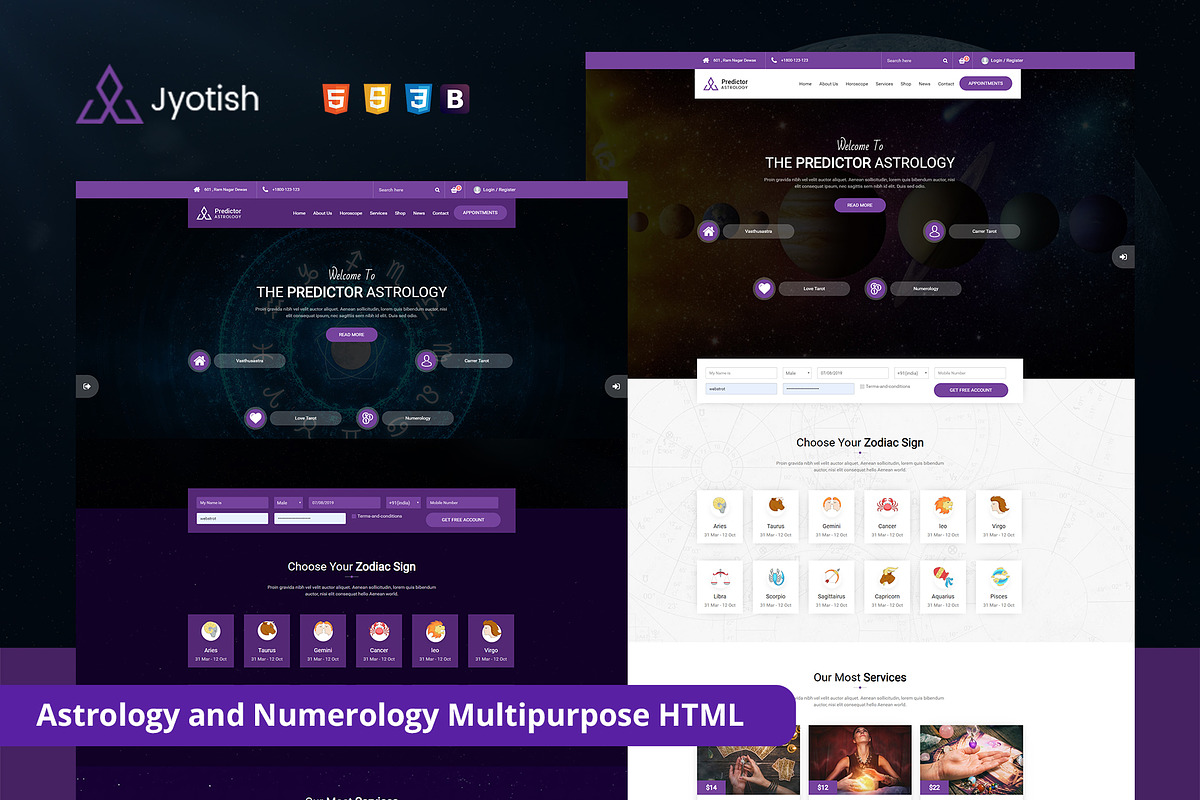Click the Numerology icon in light mockup
1200x800 pixels.
875,288
